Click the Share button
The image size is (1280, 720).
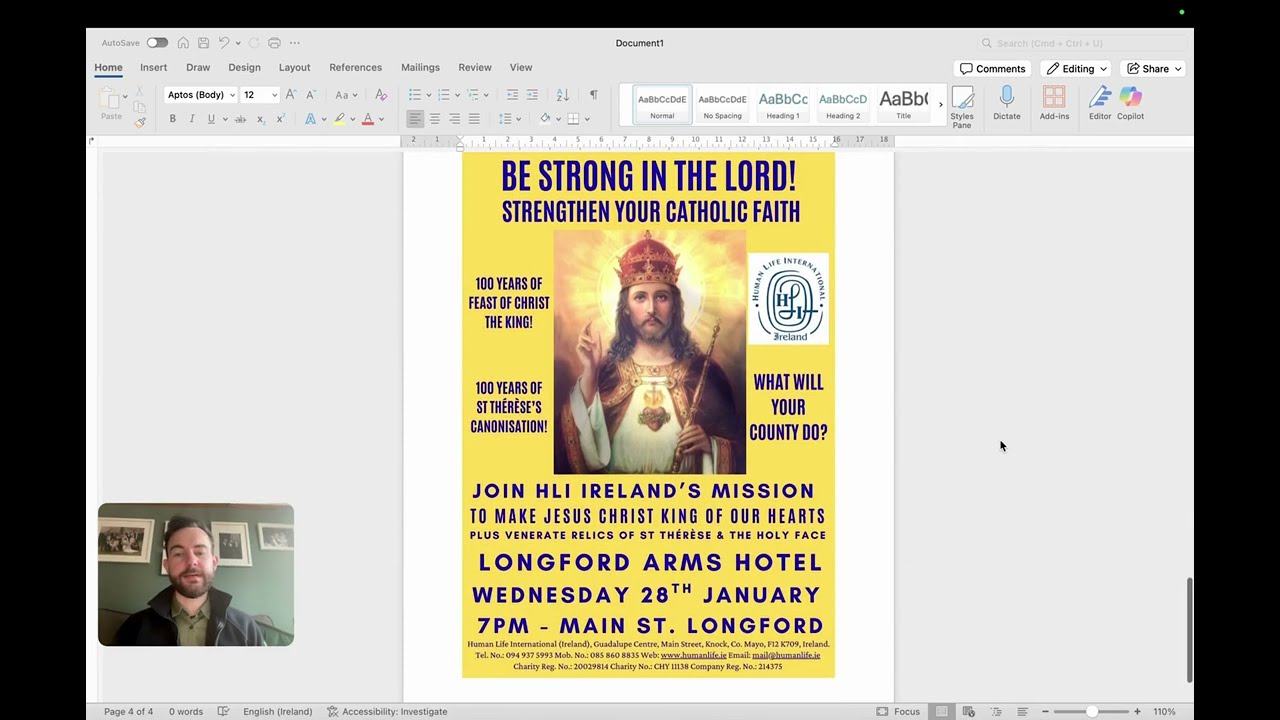click(x=1154, y=69)
